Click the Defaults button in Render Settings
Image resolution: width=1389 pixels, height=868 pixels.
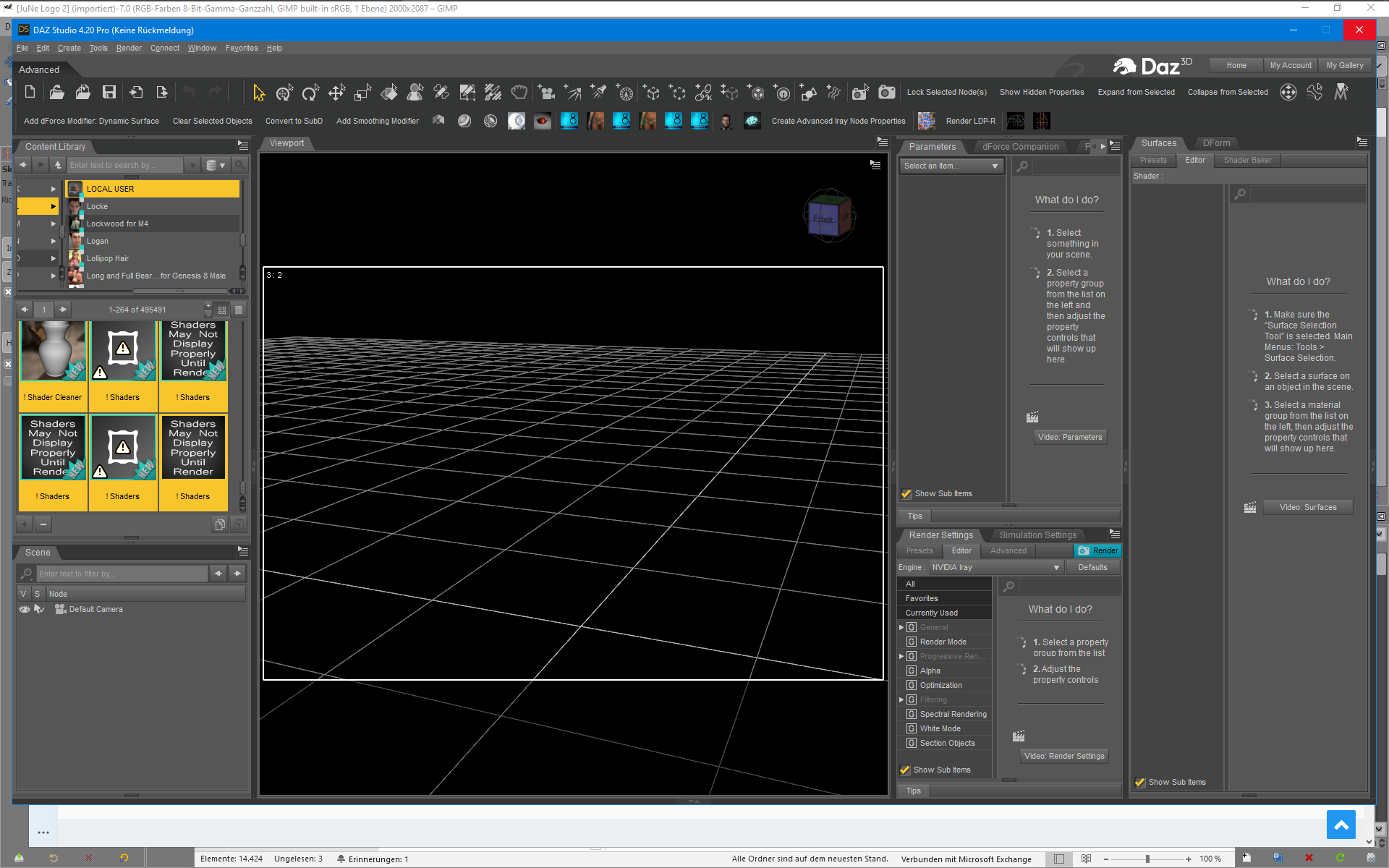coord(1092,567)
